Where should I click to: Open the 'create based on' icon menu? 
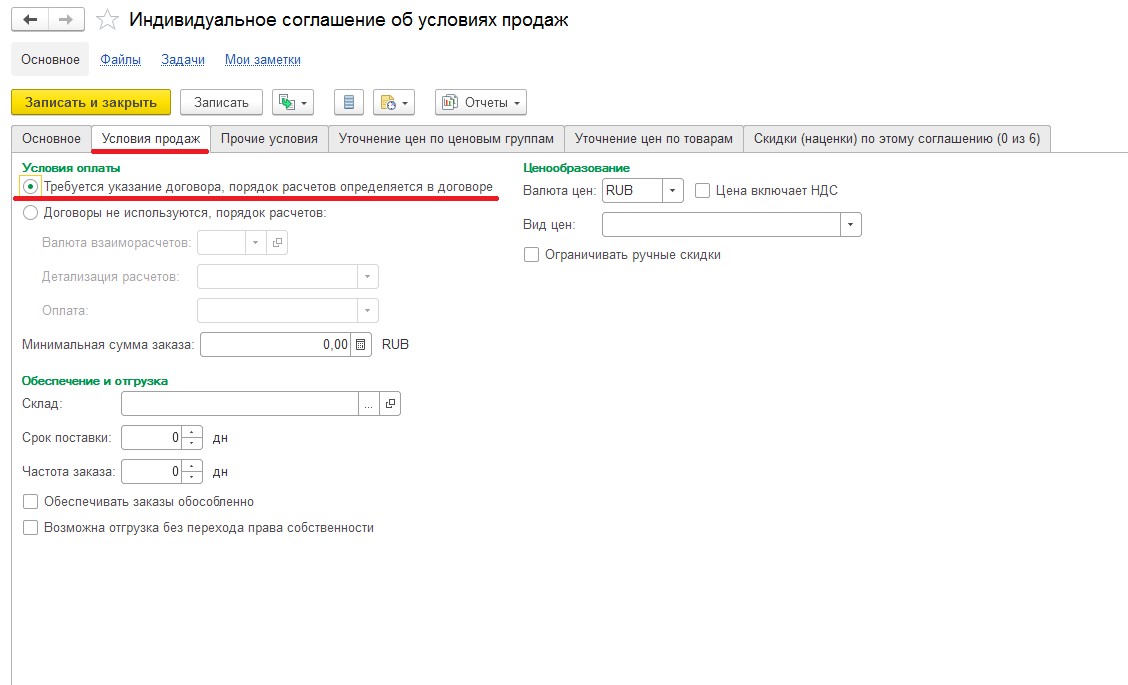click(293, 102)
